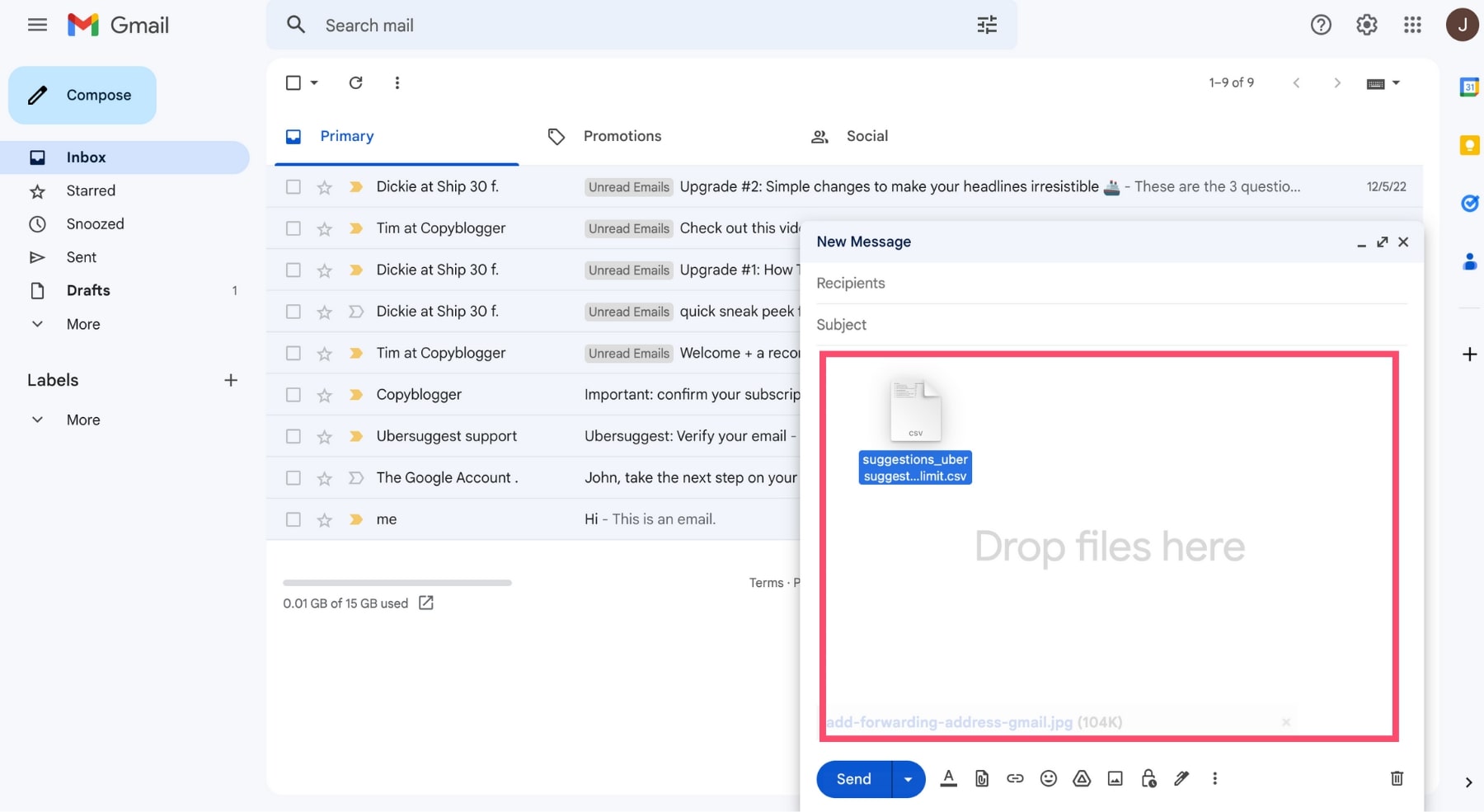This screenshot has width=1484, height=812.
Task: Open storage management link icon
Action: [x=426, y=603]
